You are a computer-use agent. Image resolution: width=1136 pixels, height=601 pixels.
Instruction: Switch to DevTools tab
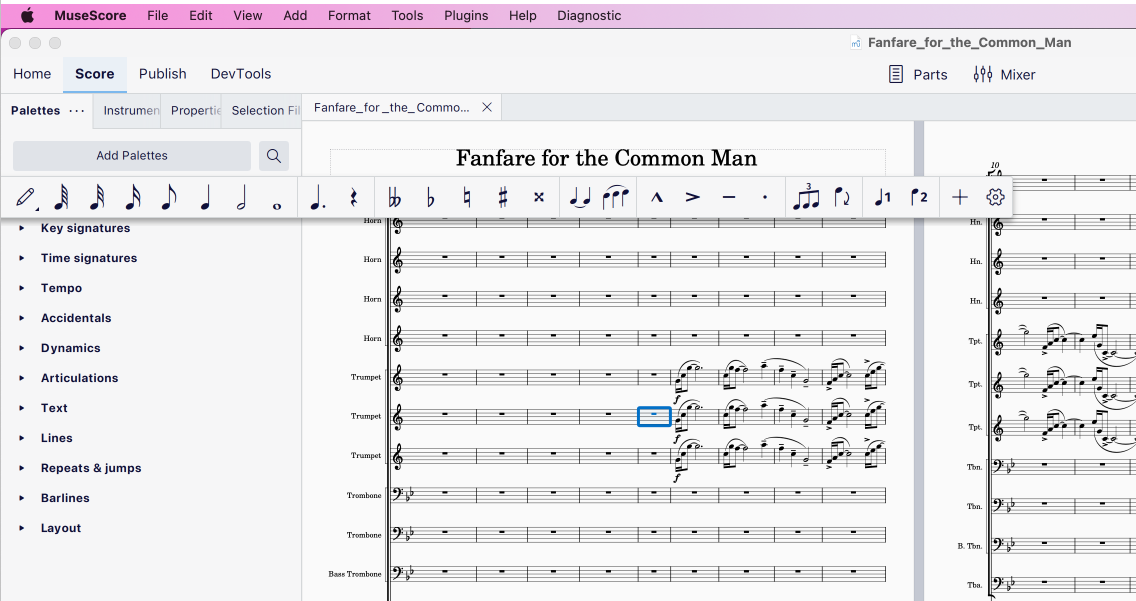click(x=241, y=74)
